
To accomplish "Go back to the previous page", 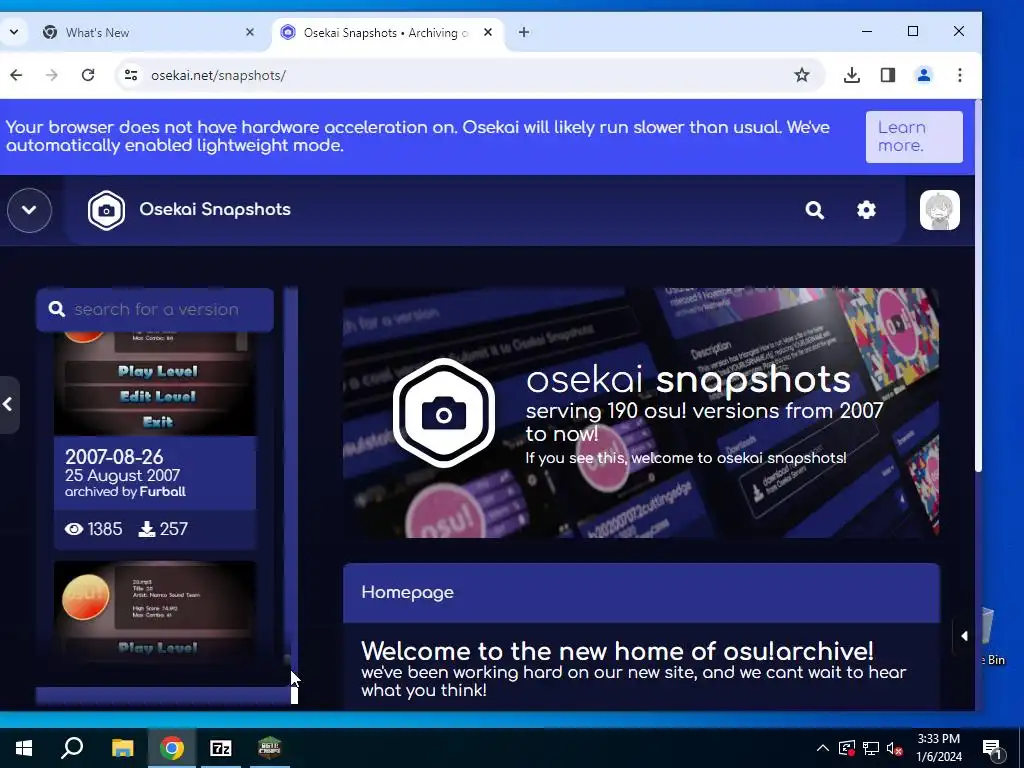I will [16, 75].
